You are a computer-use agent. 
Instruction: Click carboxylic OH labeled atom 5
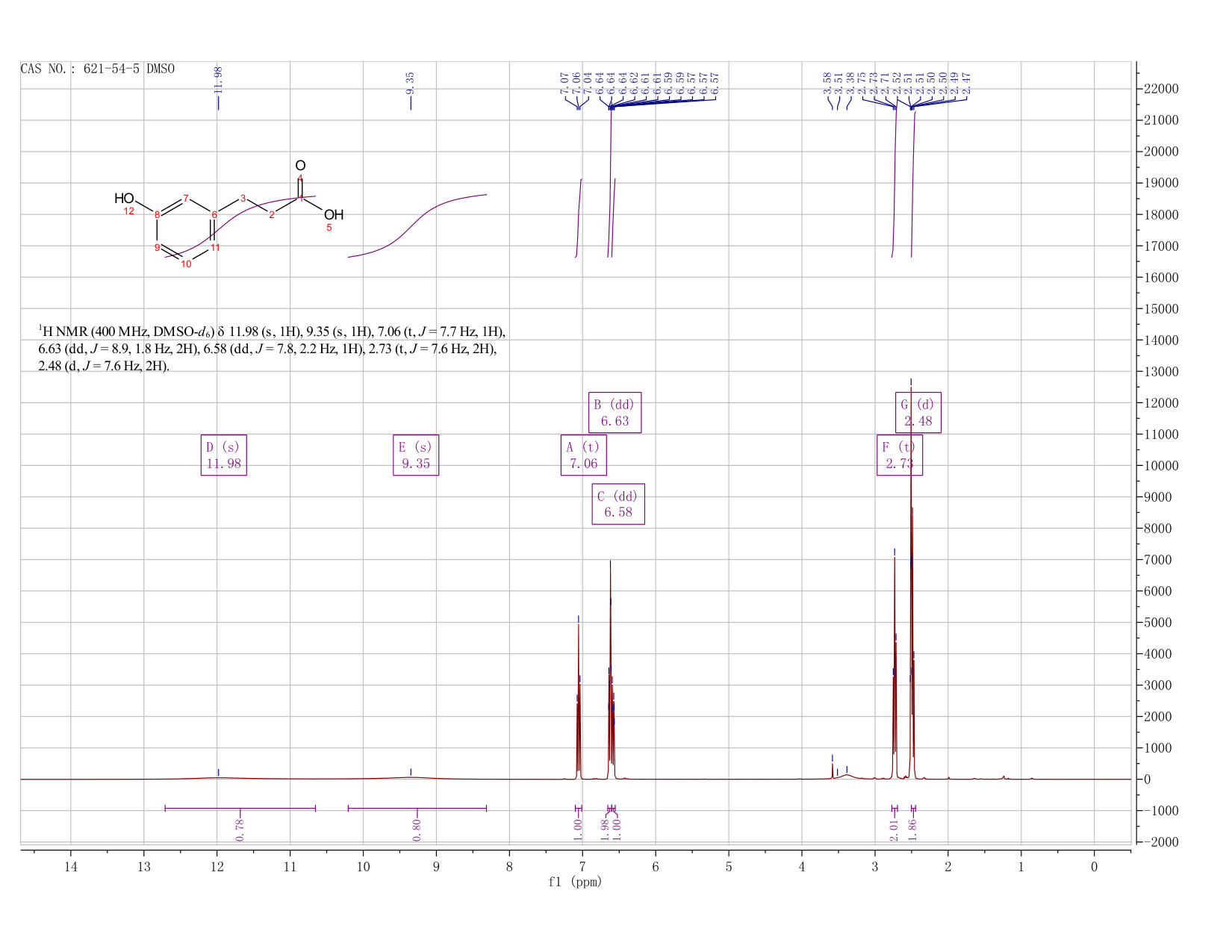334,215
